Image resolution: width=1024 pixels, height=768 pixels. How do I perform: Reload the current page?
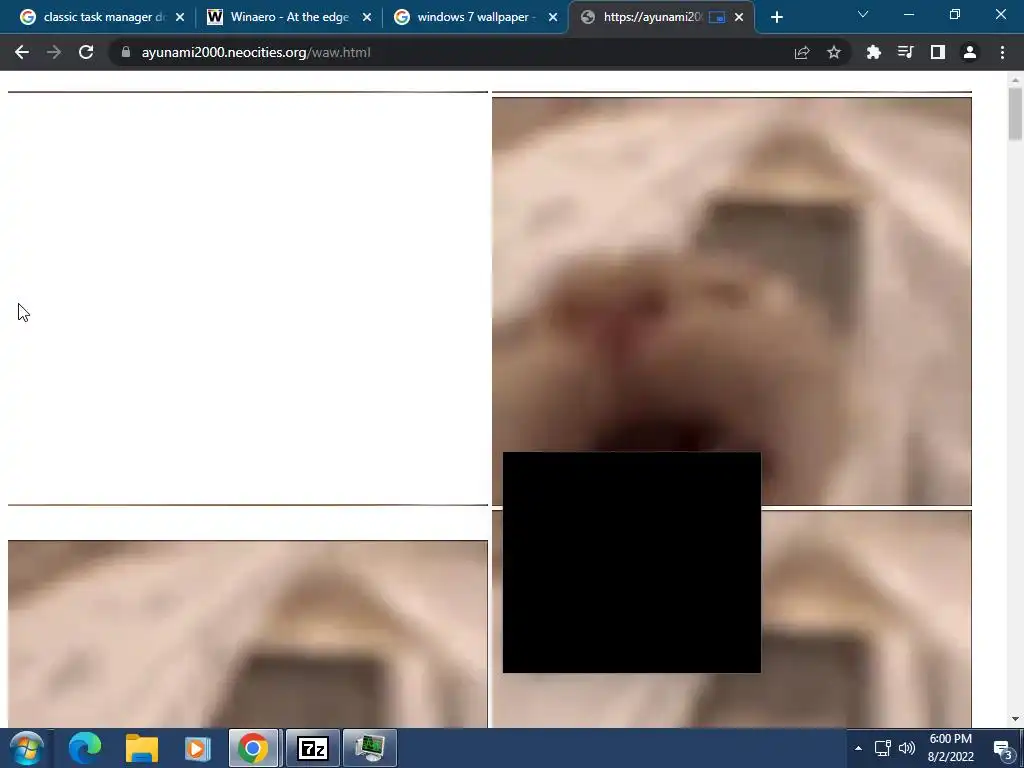[x=86, y=52]
